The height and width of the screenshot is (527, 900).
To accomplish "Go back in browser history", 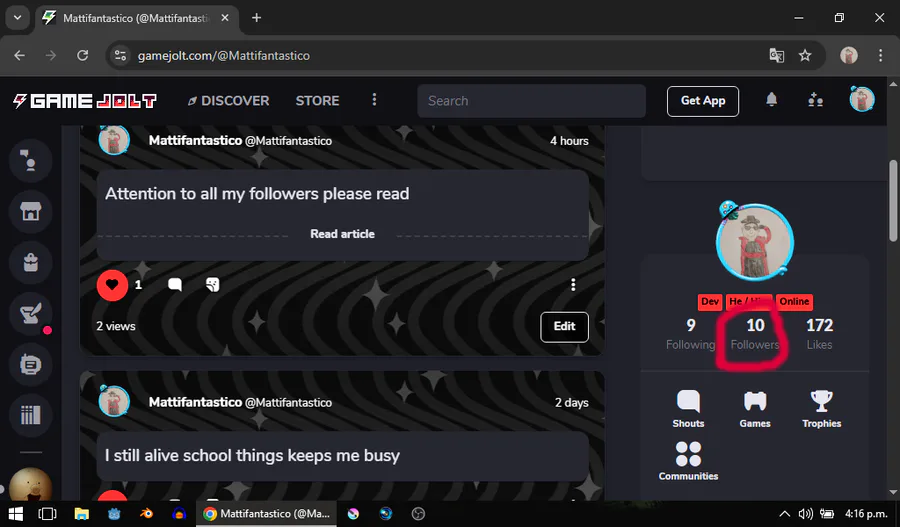I will tap(20, 56).
